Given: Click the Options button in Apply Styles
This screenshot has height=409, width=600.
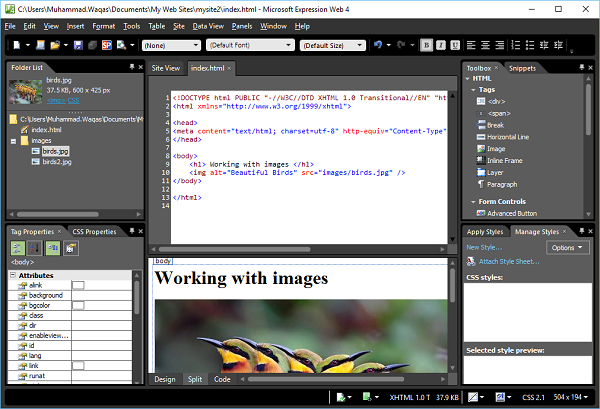Looking at the screenshot, I should tap(566, 247).
